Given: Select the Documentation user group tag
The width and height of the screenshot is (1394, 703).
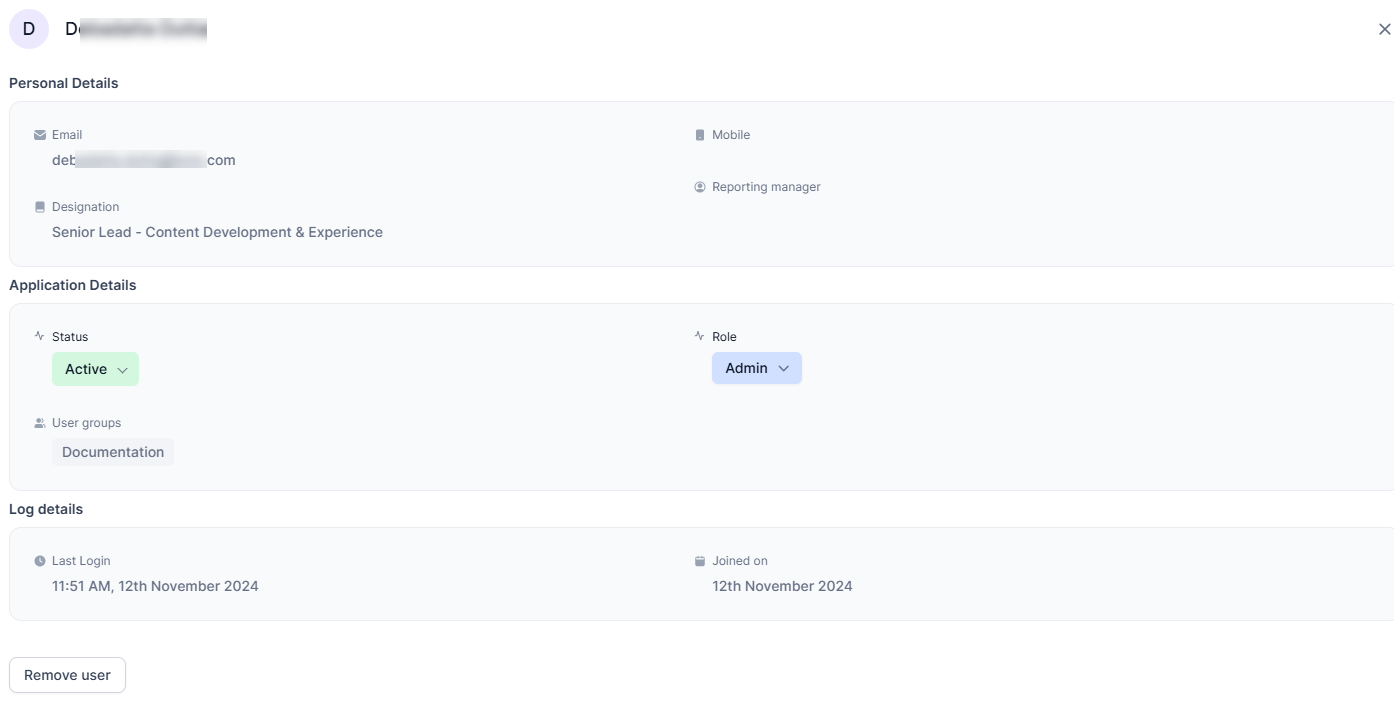Looking at the screenshot, I should [112, 452].
